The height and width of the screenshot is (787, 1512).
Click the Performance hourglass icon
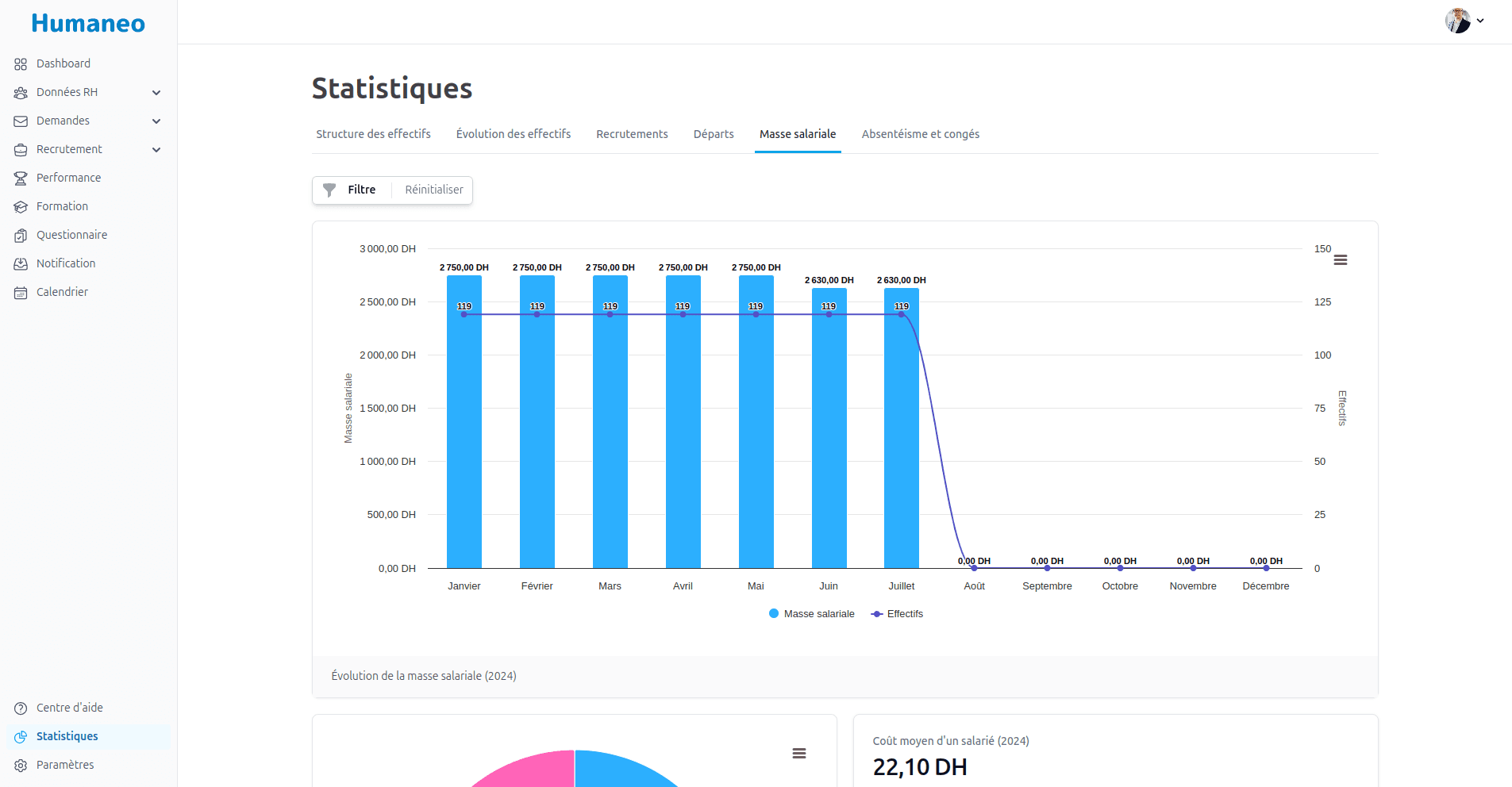[21, 179]
